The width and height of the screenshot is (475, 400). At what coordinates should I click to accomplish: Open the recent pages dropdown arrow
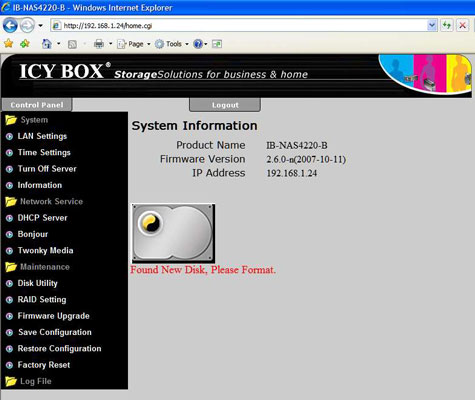(x=40, y=25)
